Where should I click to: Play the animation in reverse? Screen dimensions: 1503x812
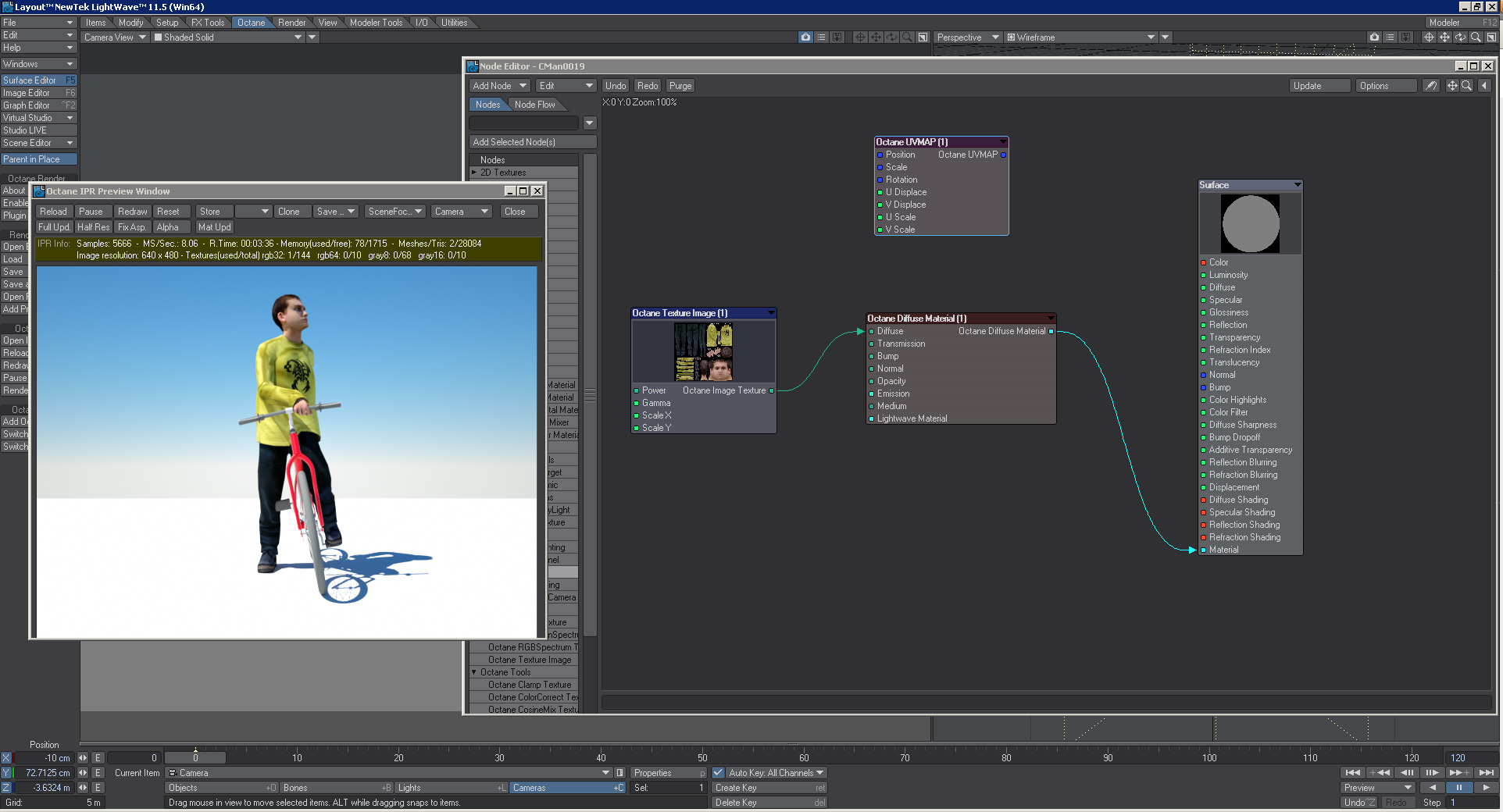1432,788
